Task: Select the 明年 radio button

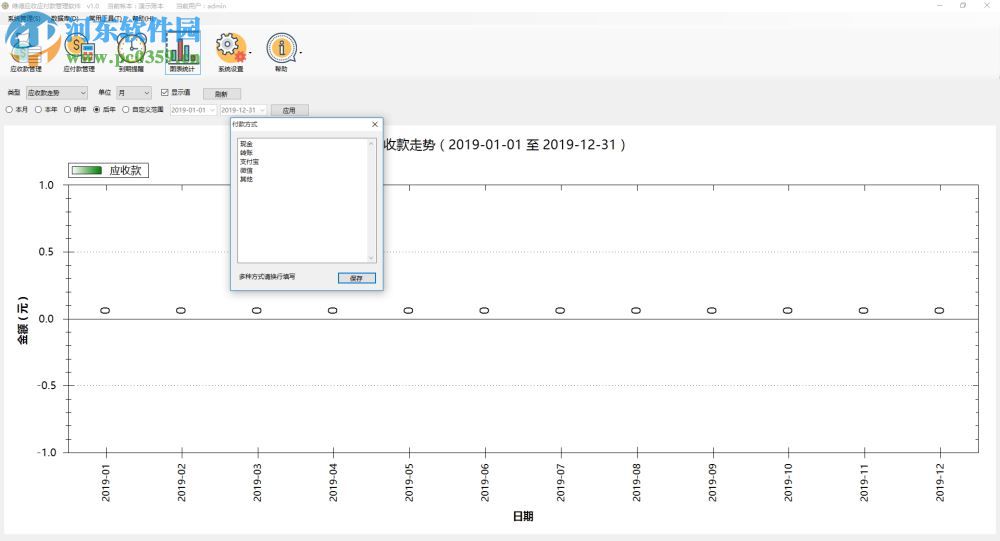Action: point(67,110)
